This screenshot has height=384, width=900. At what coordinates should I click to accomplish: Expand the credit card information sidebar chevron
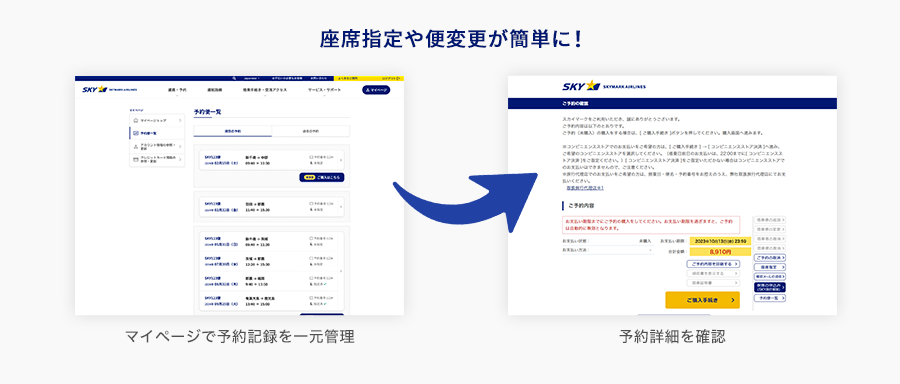tap(180, 159)
